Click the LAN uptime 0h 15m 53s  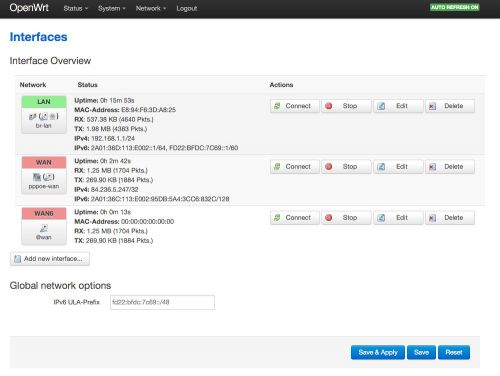coord(117,100)
